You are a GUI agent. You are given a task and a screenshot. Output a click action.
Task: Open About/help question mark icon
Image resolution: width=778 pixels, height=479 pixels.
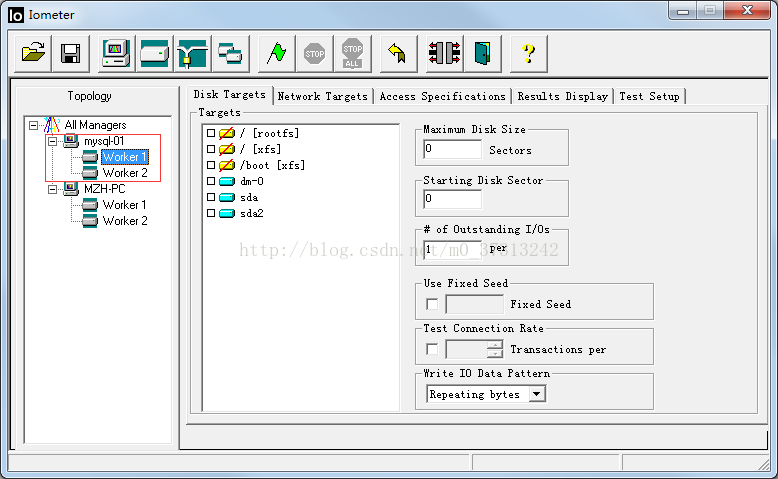pyautogui.click(x=528, y=53)
